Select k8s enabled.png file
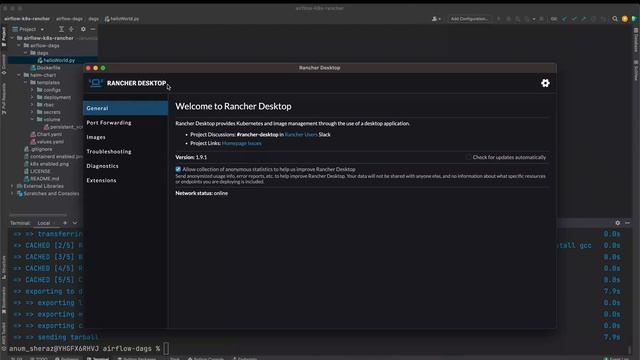This screenshot has height=360, width=640. tap(47, 164)
